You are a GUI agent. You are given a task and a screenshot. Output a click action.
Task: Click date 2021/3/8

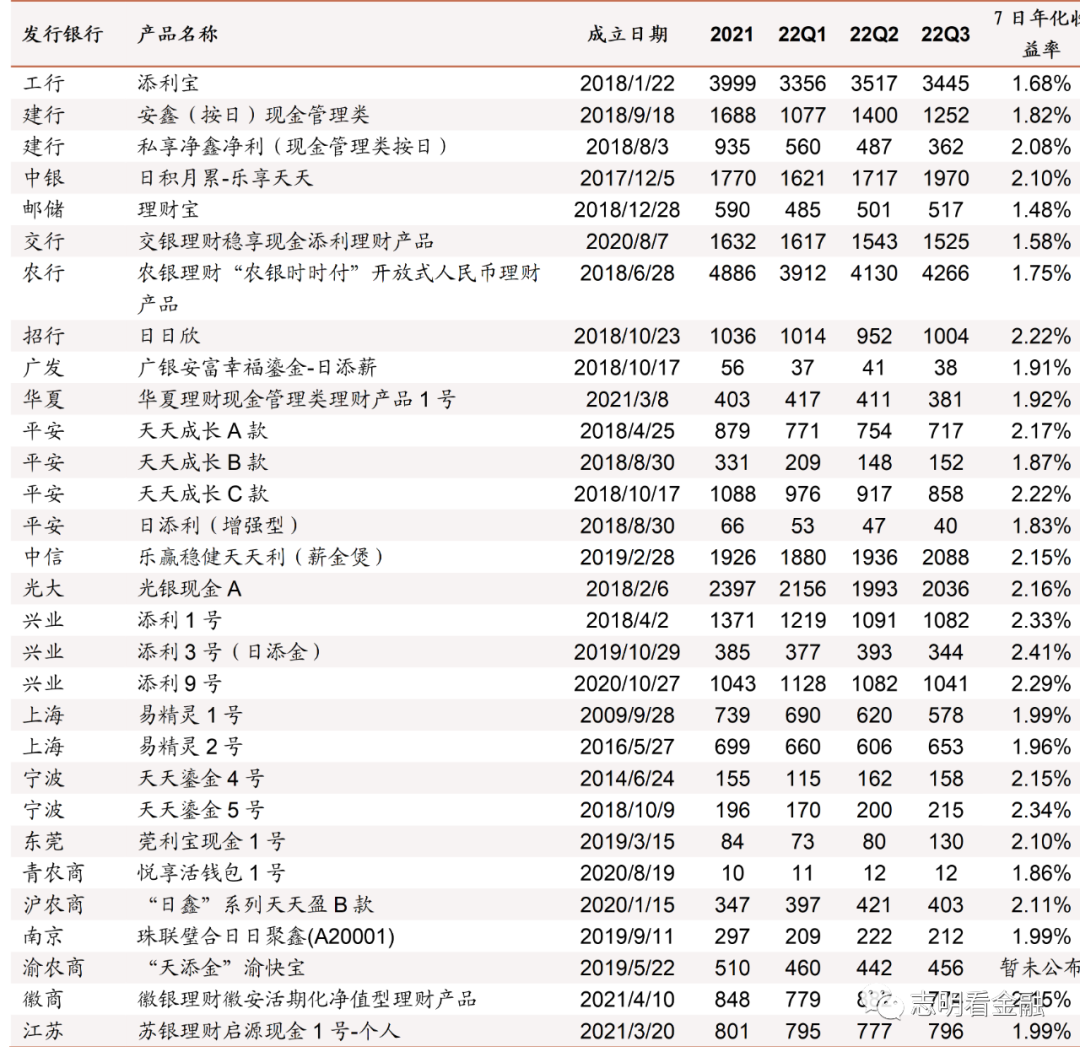click(x=627, y=400)
